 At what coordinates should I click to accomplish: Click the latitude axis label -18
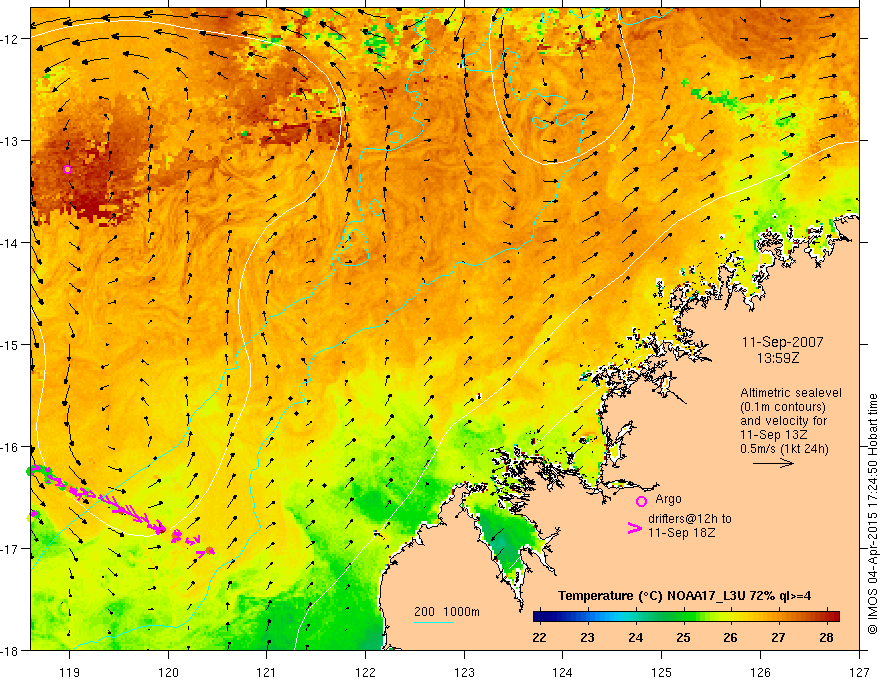[11, 650]
